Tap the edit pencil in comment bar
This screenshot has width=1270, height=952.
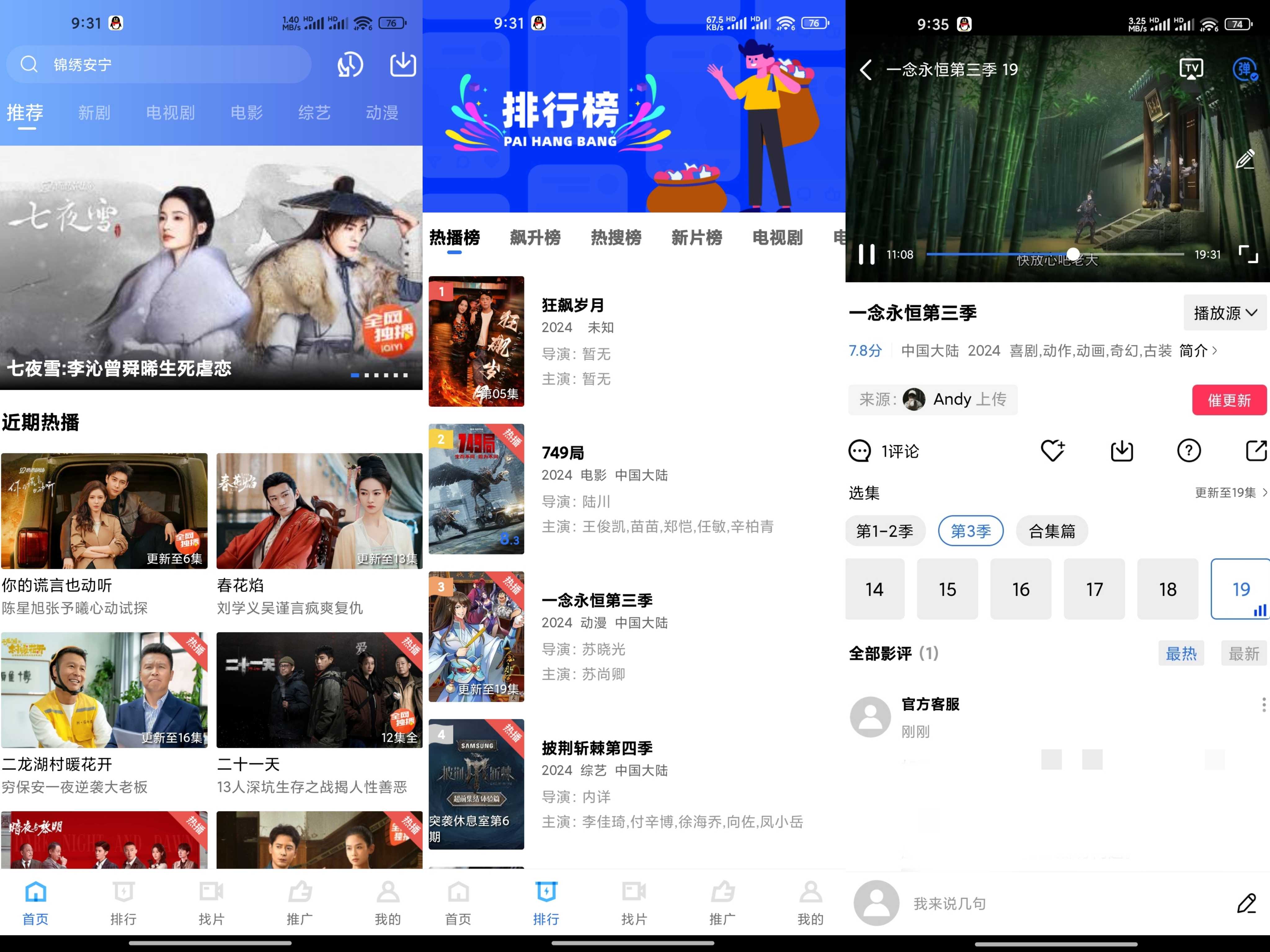pos(1246,903)
